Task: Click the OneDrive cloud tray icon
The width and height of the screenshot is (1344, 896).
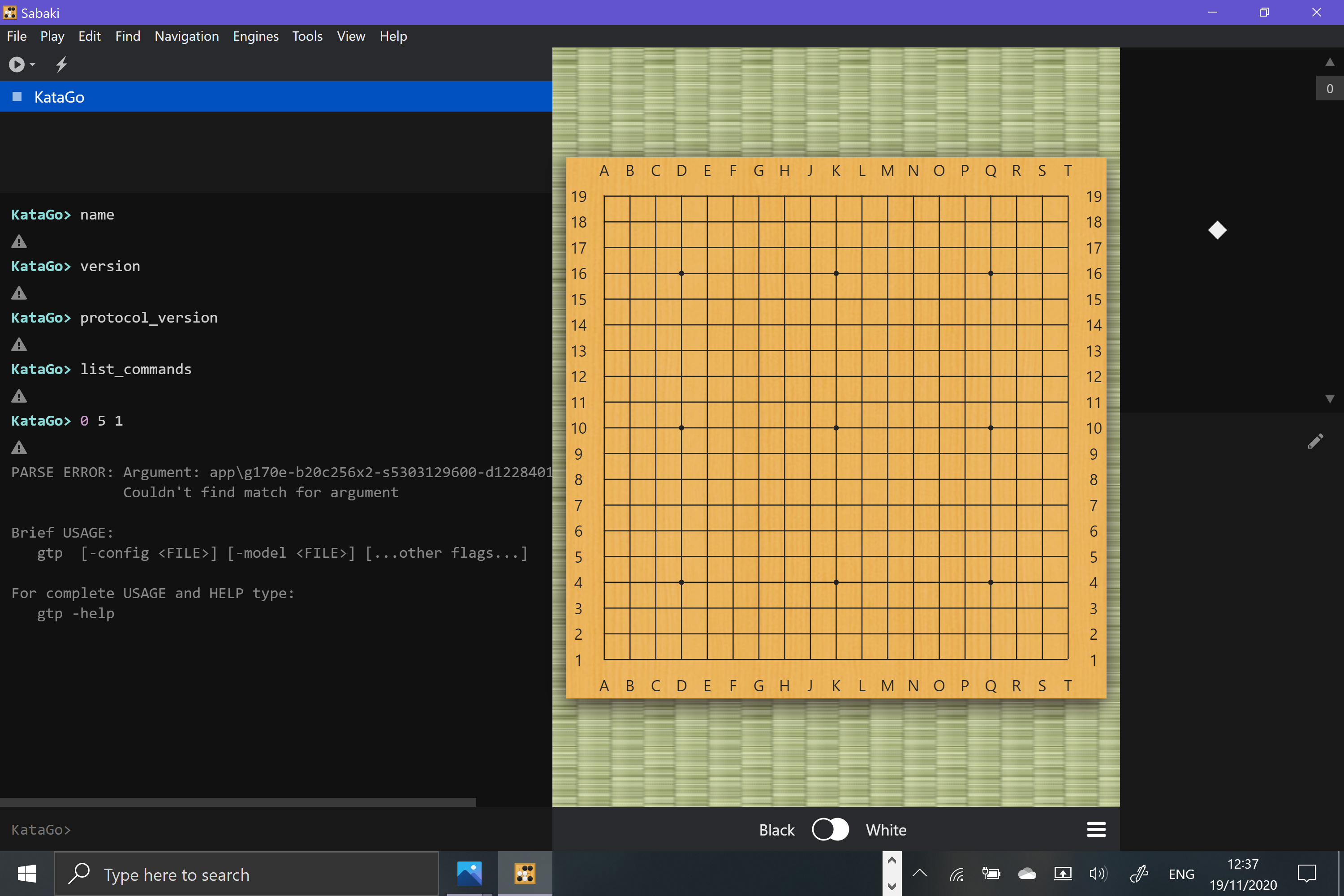Action: coord(1027,874)
